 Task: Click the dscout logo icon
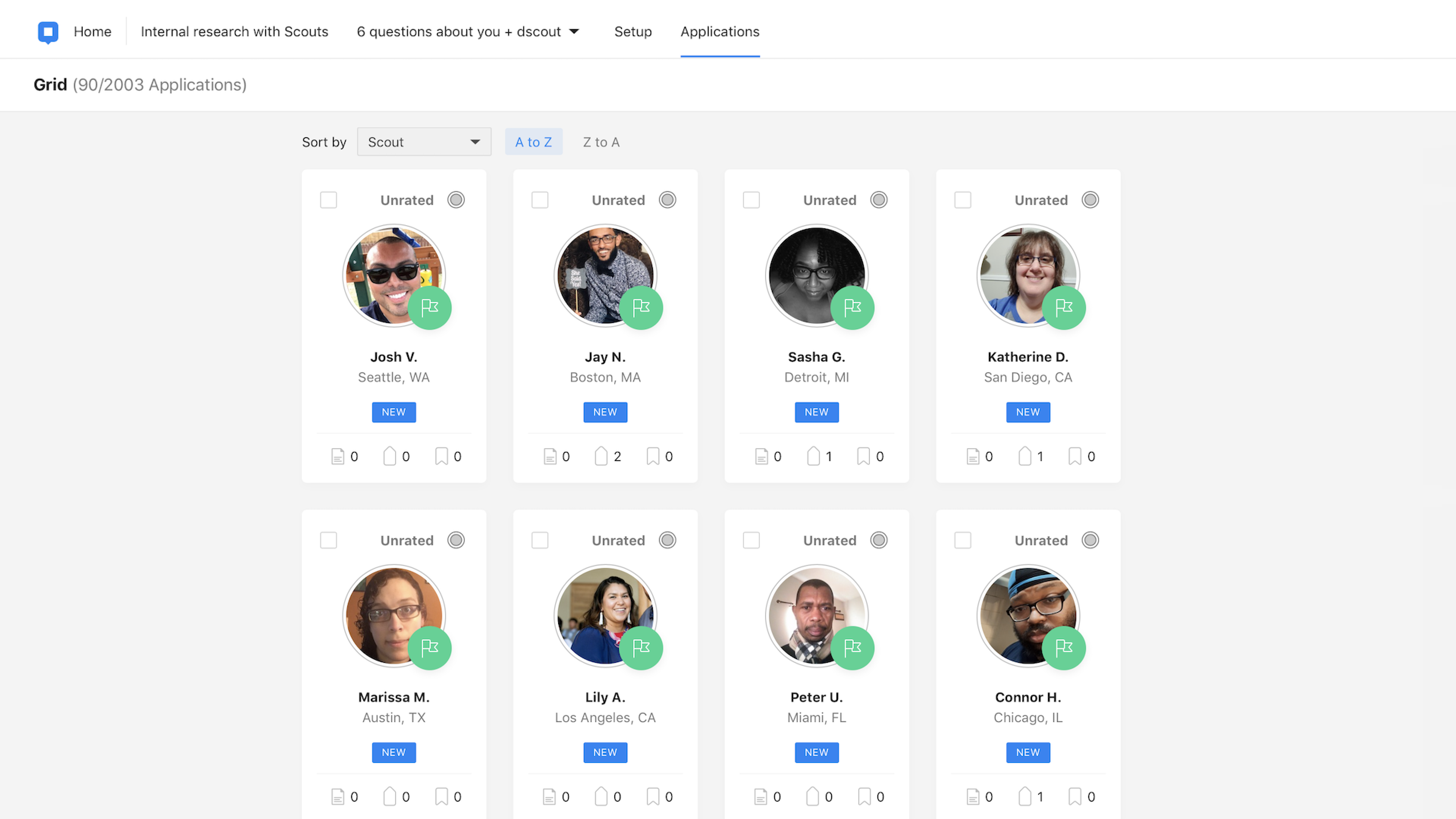tap(48, 31)
